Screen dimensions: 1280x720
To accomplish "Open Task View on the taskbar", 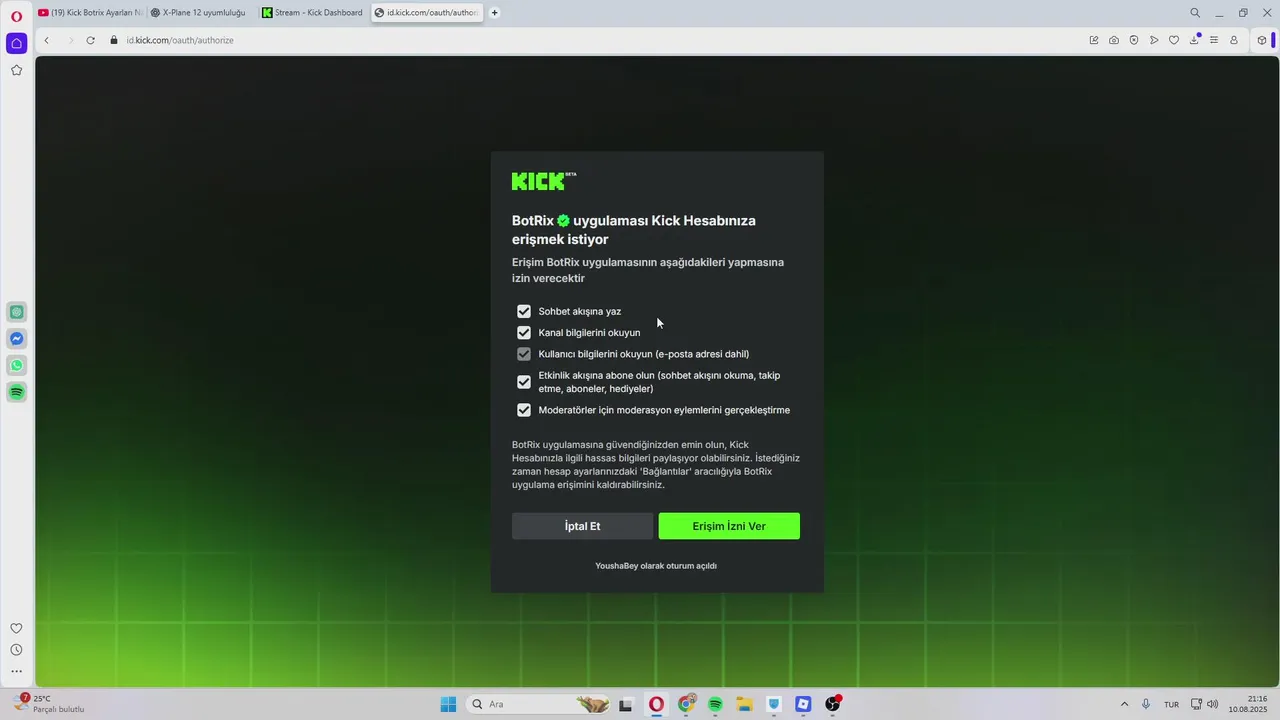I will 626,704.
